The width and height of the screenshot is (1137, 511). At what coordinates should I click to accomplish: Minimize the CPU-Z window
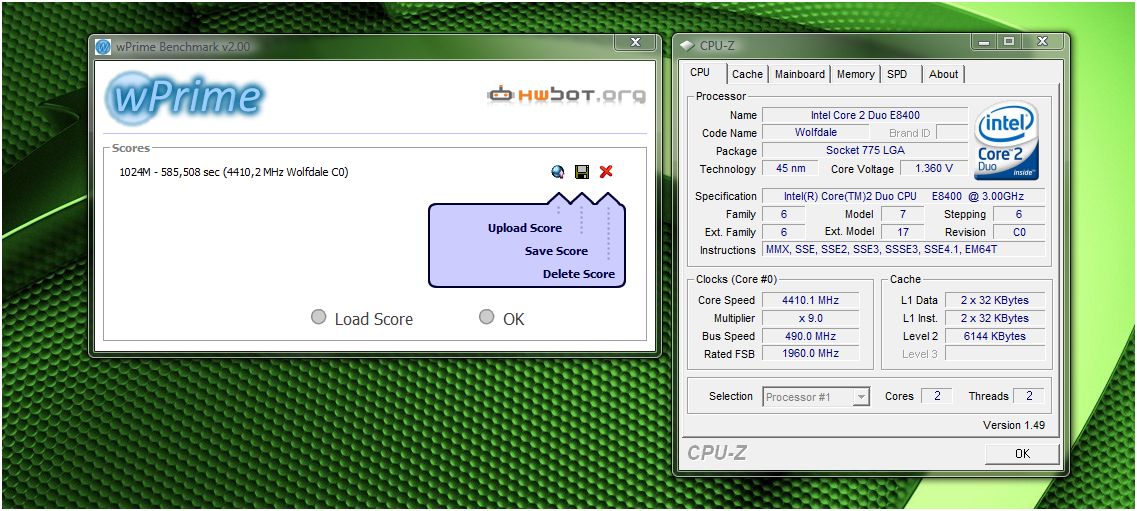point(984,42)
